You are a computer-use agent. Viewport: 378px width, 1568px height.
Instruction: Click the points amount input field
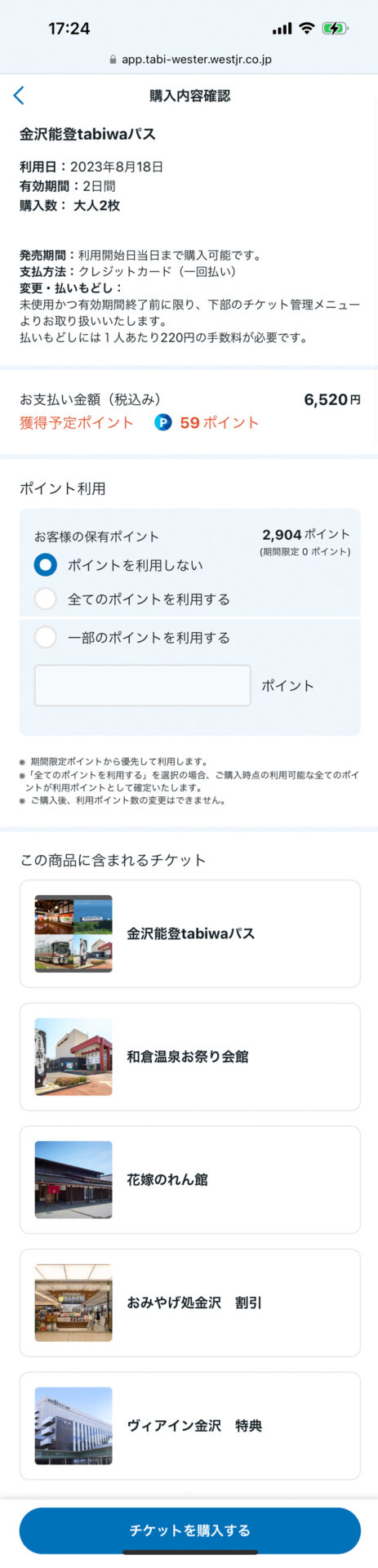click(x=142, y=685)
